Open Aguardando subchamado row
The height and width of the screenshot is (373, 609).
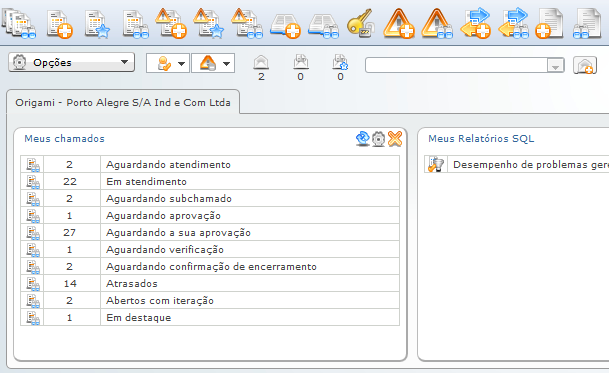(x=210, y=199)
